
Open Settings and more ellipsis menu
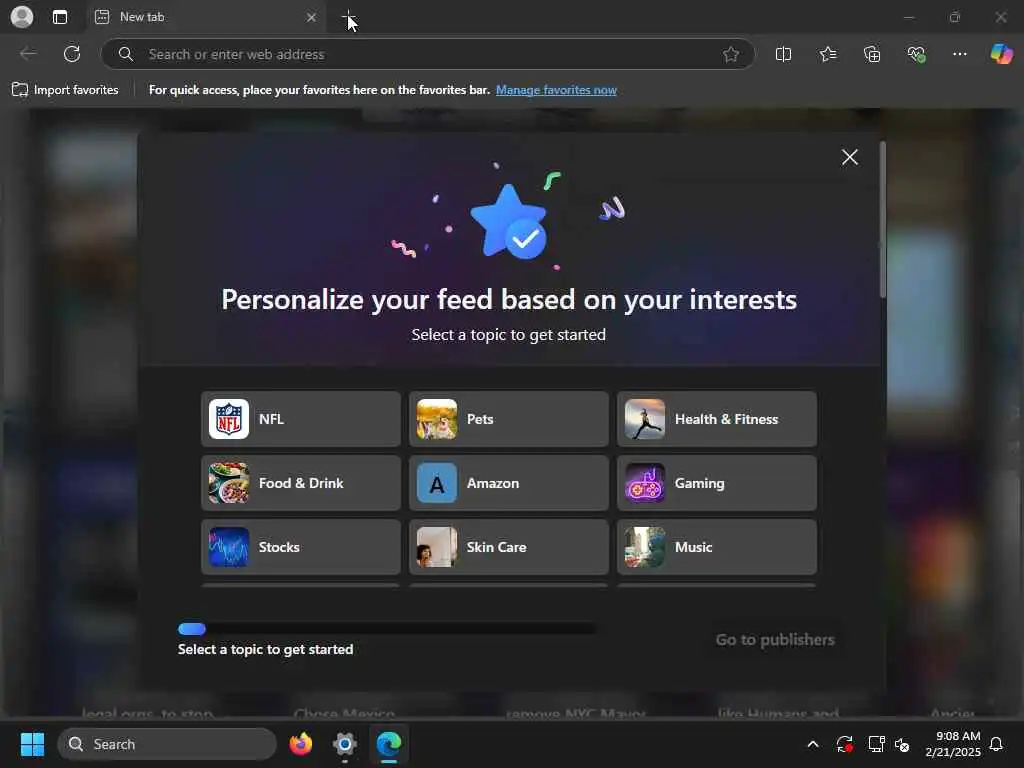coord(959,54)
